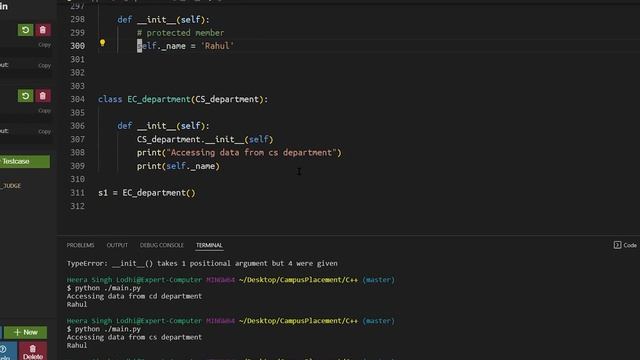
Task: Click the blue Help button beside Delete
Action: pyautogui.click(x=7, y=351)
